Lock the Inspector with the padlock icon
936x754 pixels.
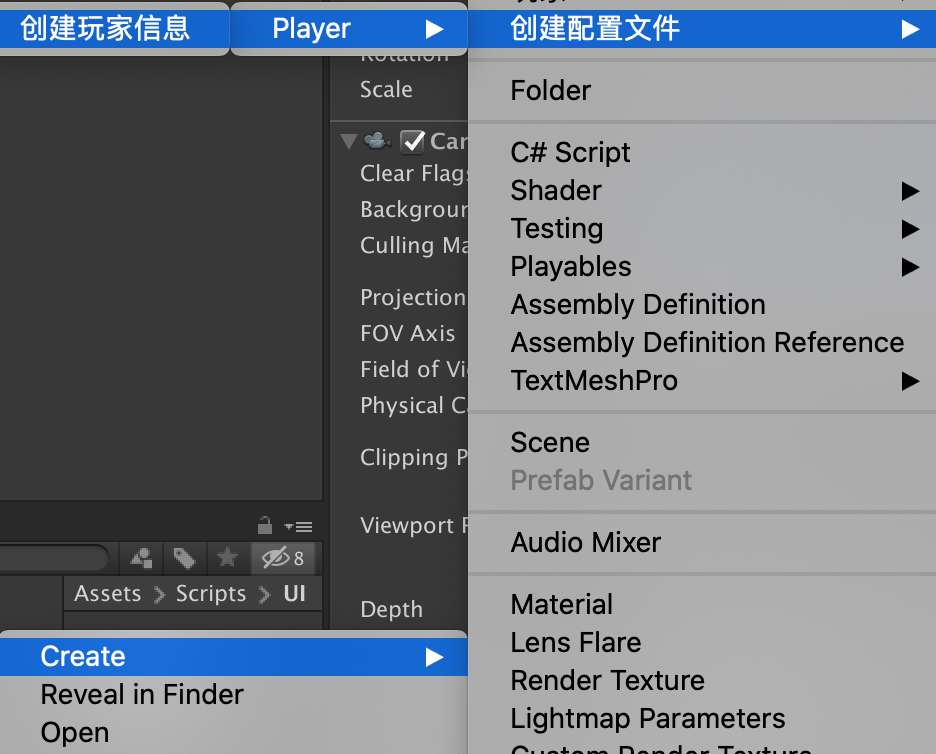(265, 526)
